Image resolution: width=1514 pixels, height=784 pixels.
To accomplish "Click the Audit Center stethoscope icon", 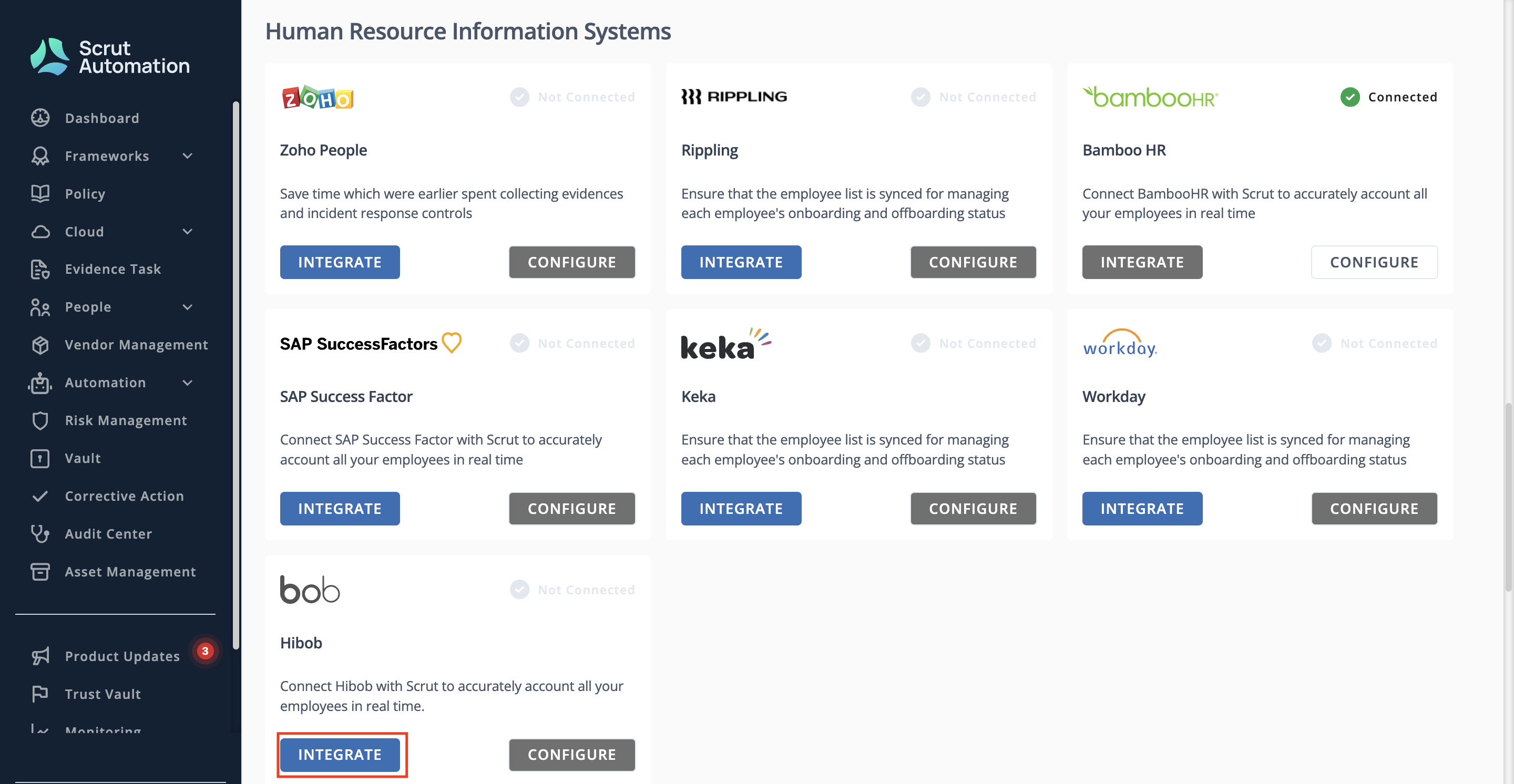I will pyautogui.click(x=40, y=533).
